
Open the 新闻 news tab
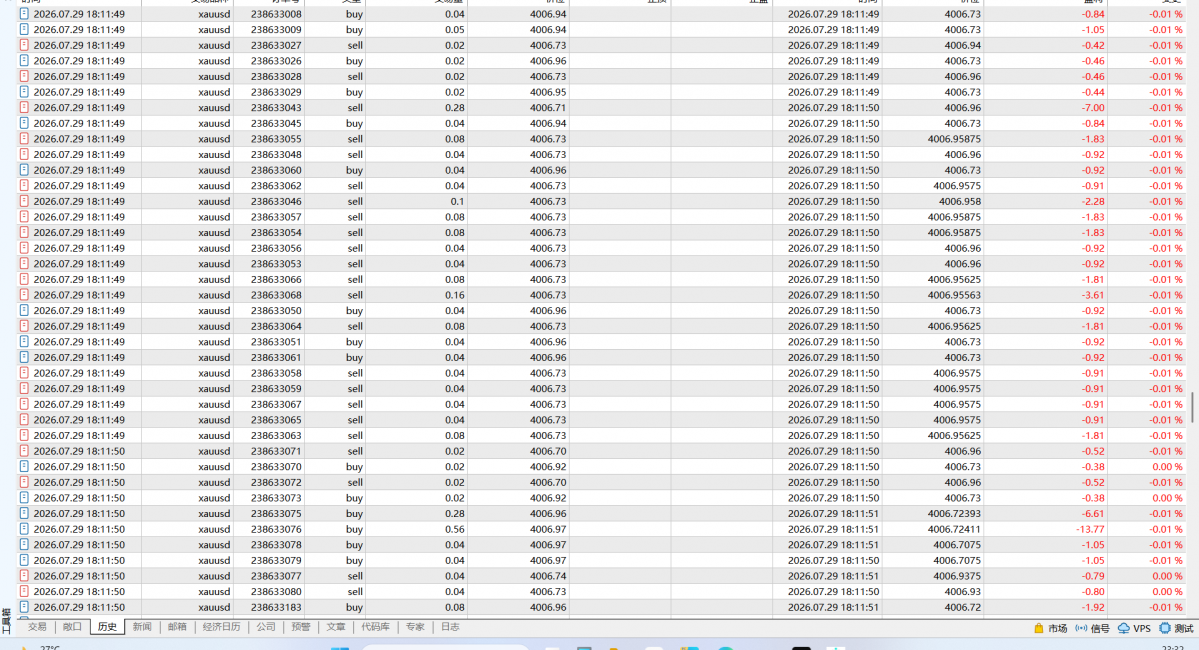pos(142,627)
